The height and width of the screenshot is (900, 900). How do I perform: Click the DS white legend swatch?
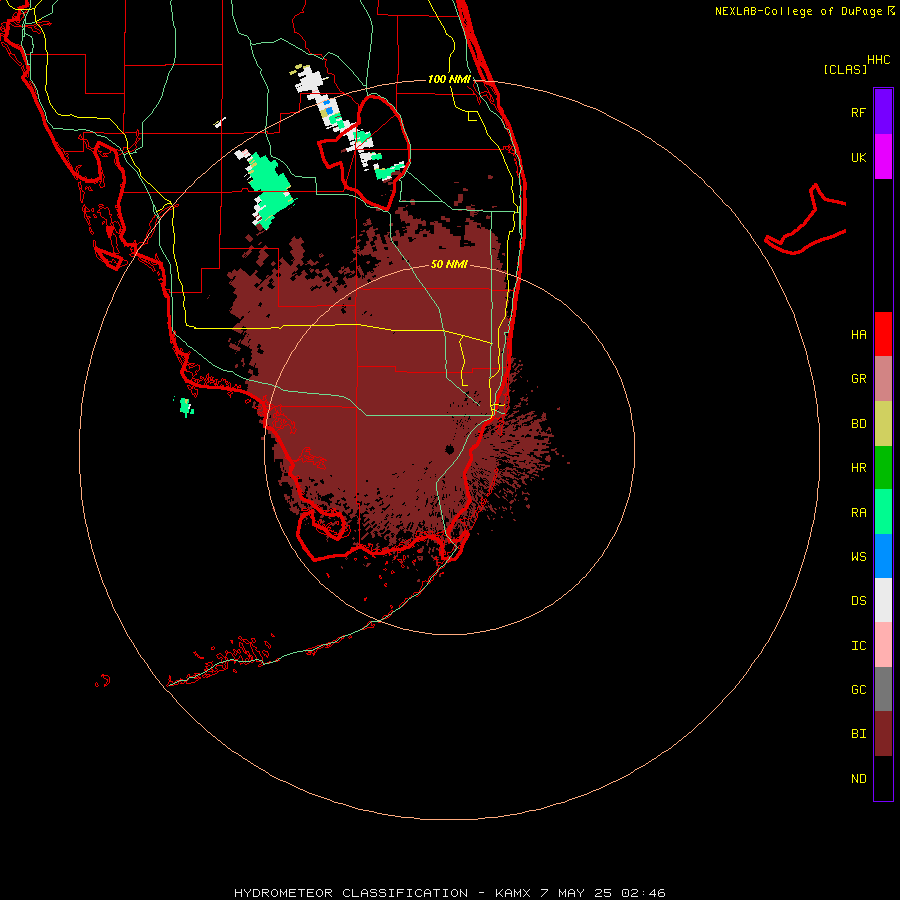(x=883, y=600)
